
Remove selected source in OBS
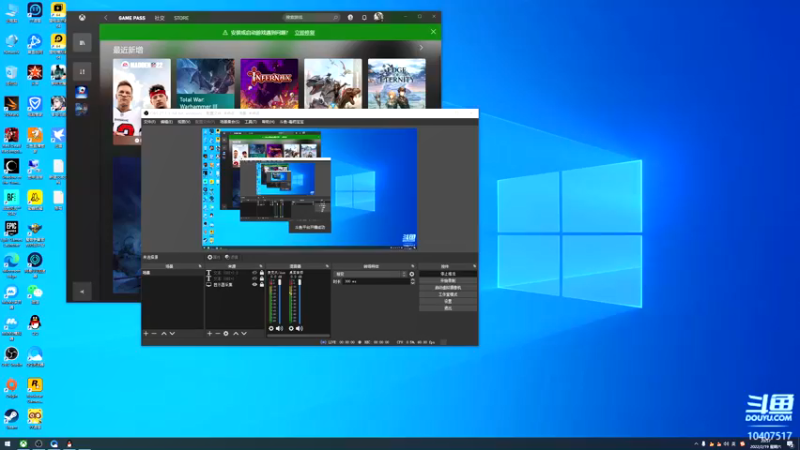pyautogui.click(x=217, y=334)
